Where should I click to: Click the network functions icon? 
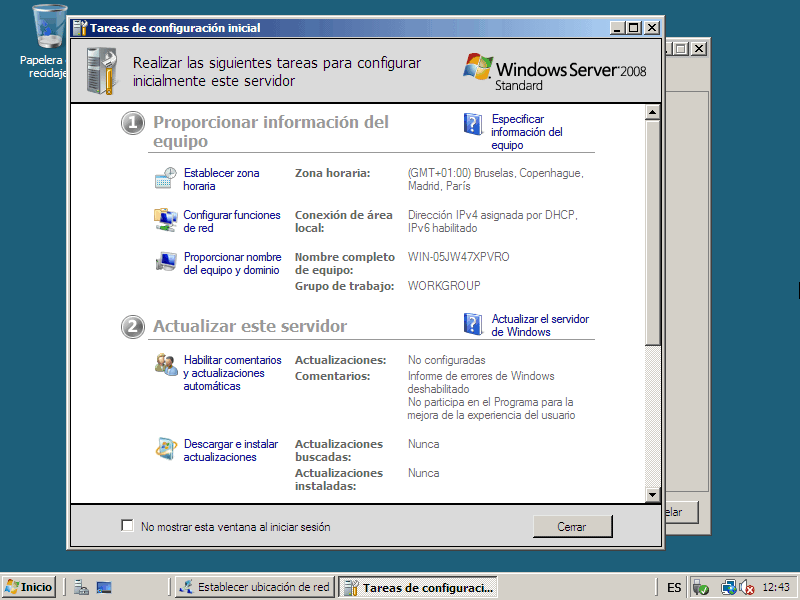[166, 220]
